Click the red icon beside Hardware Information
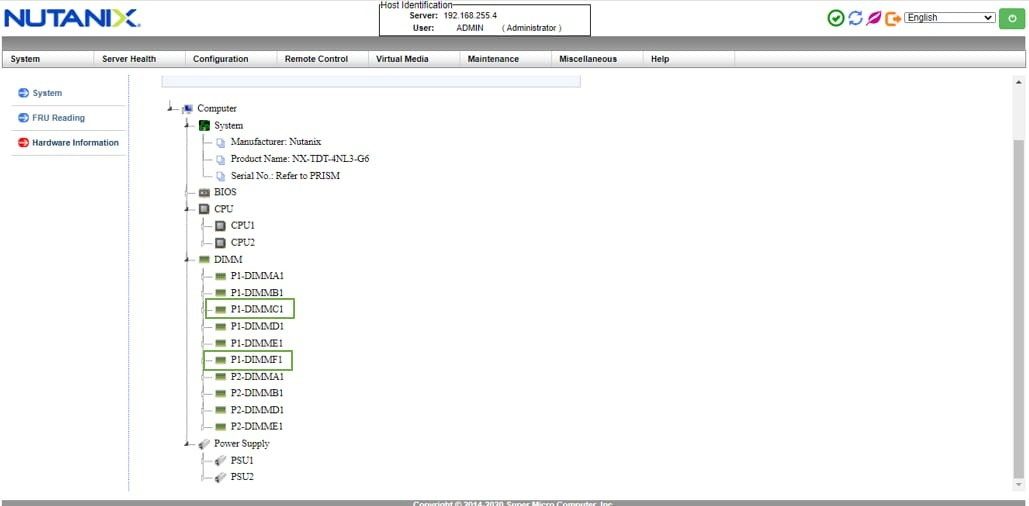The width and height of the screenshot is (1029, 506). point(24,143)
